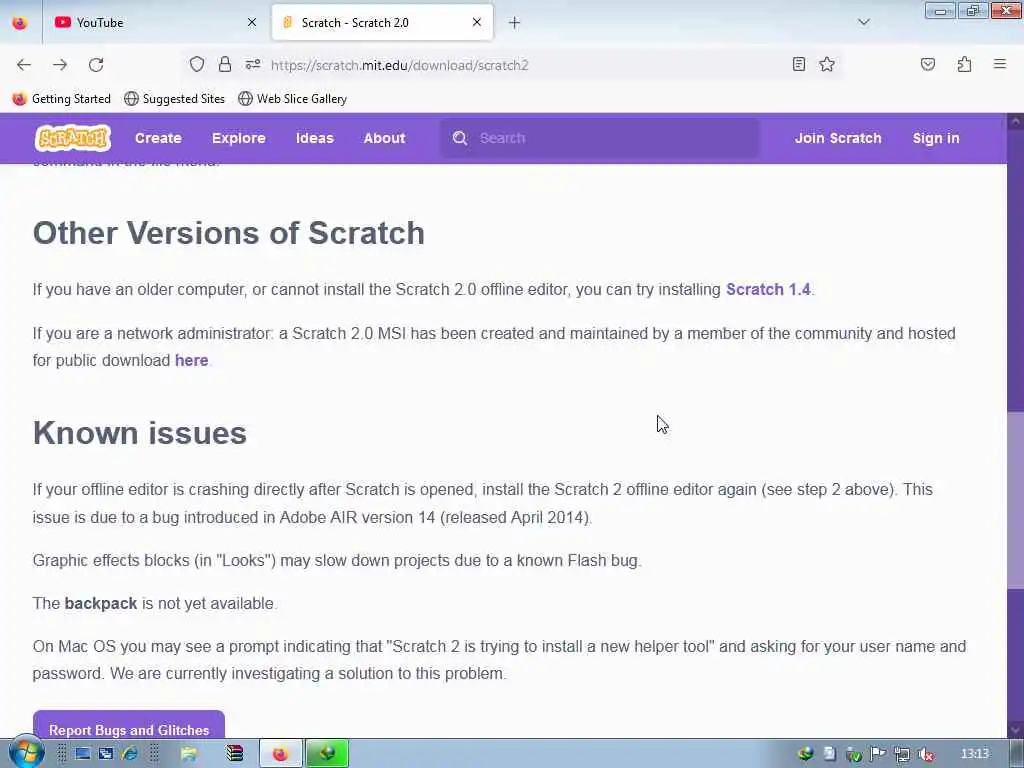
Task: Bookmark this page with the star icon
Action: point(827,64)
